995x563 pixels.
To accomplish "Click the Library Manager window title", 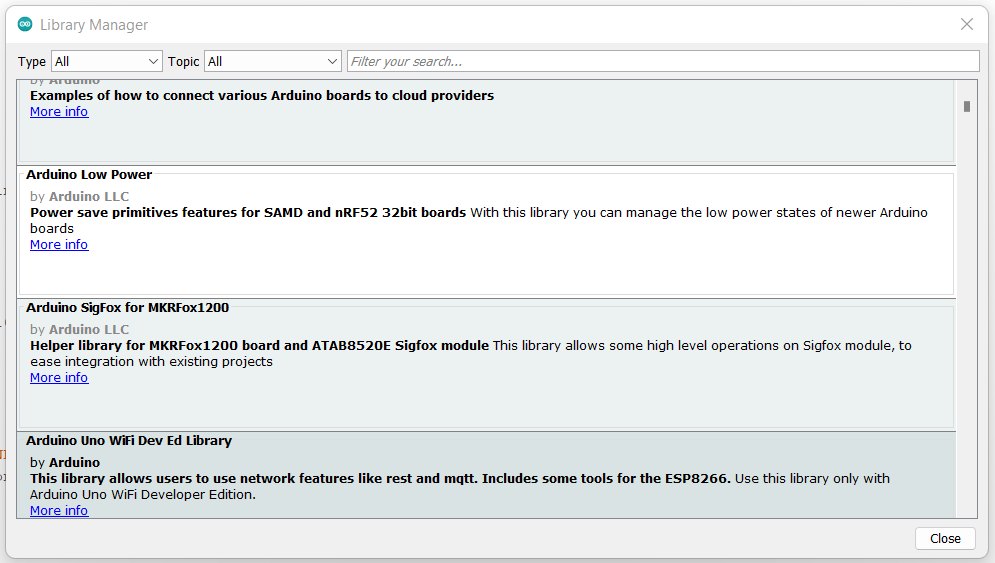I will coord(94,25).
